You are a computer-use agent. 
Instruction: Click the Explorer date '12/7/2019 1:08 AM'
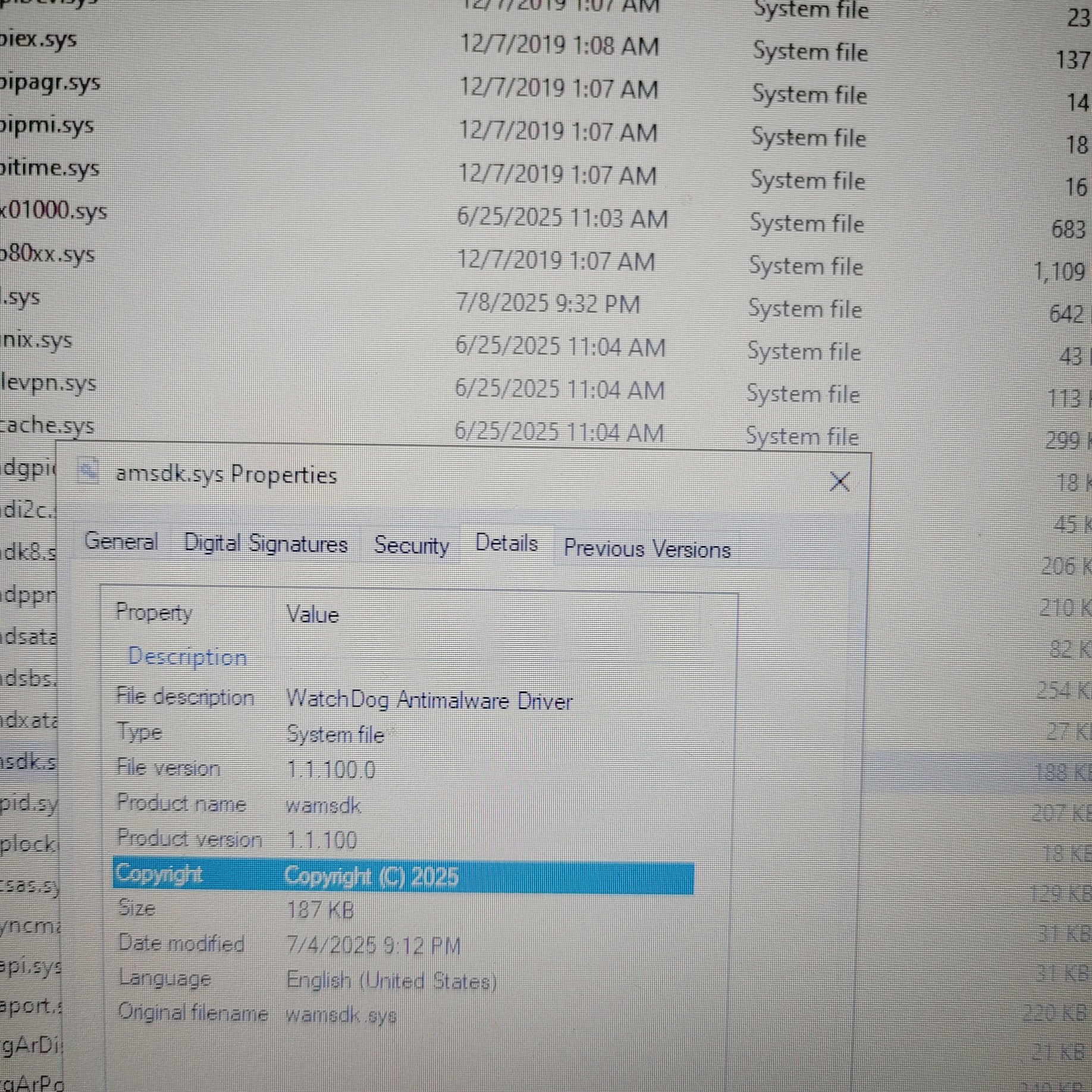point(560,45)
